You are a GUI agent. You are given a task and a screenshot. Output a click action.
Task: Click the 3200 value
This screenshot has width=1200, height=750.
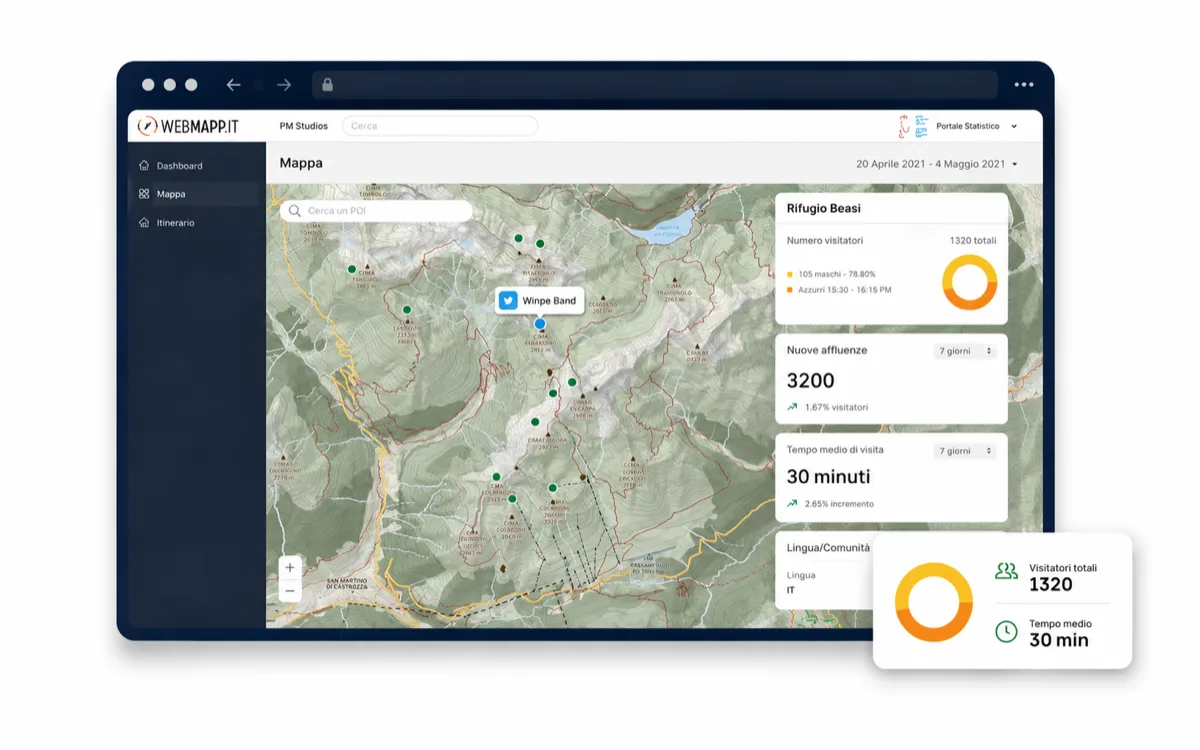click(x=811, y=381)
